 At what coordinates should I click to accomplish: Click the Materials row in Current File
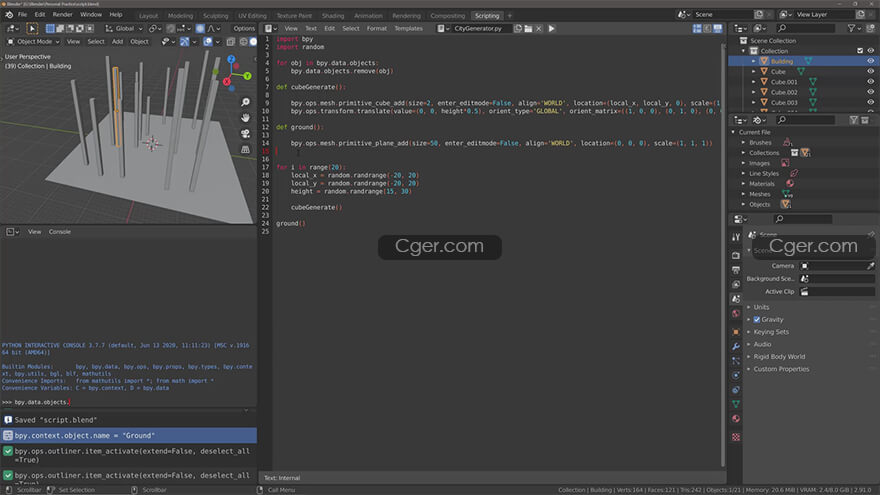tap(762, 184)
